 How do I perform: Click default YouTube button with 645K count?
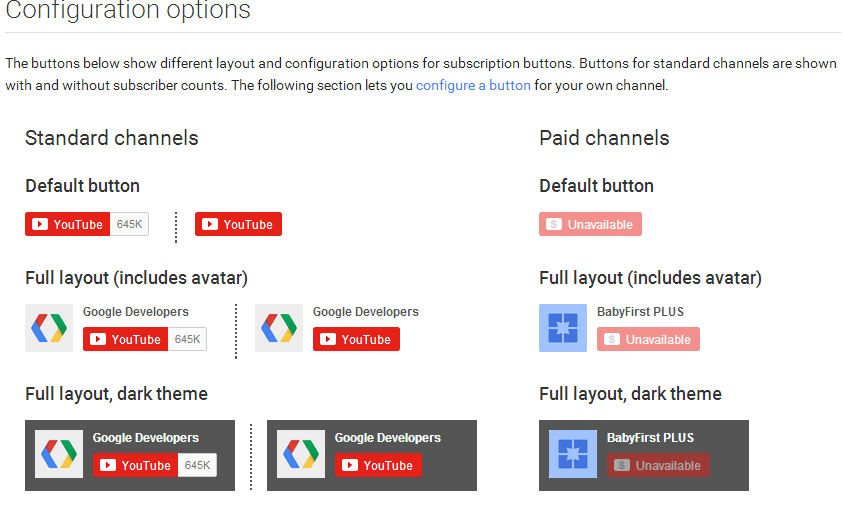click(67, 224)
